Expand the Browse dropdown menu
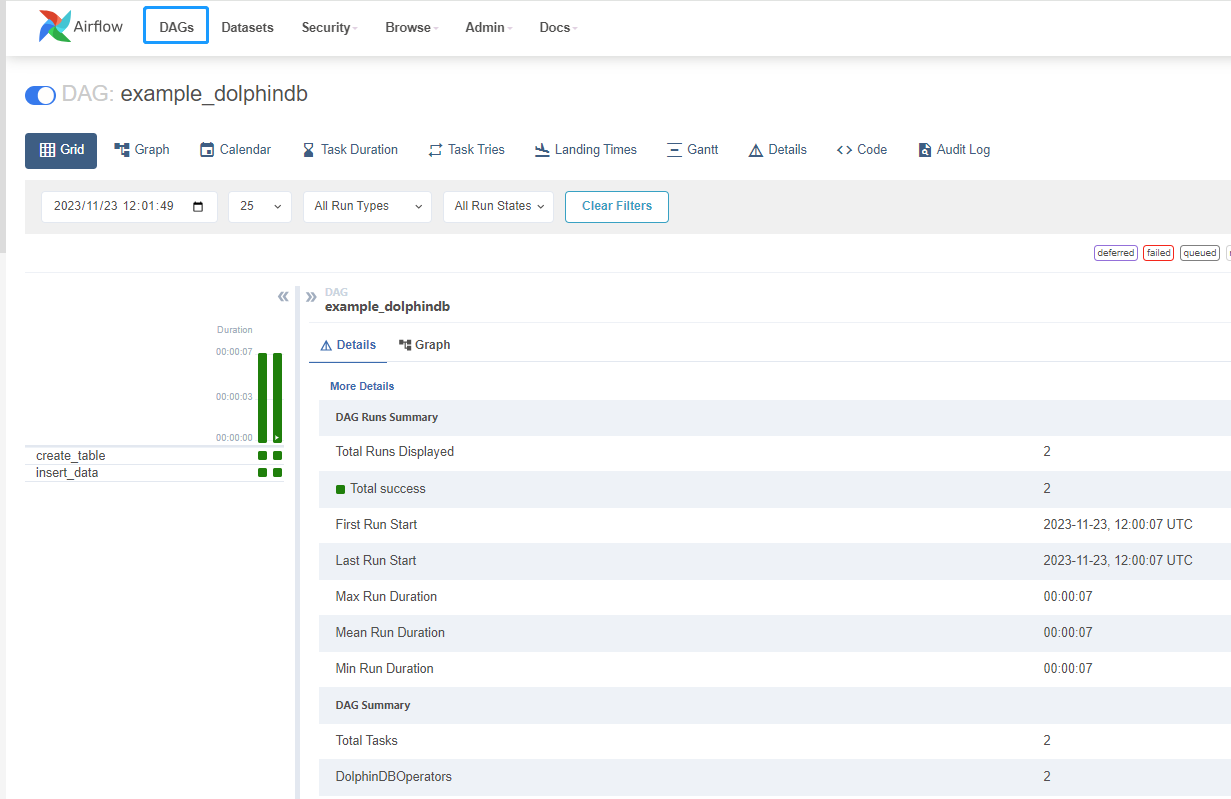The width and height of the screenshot is (1231, 799). tap(411, 27)
